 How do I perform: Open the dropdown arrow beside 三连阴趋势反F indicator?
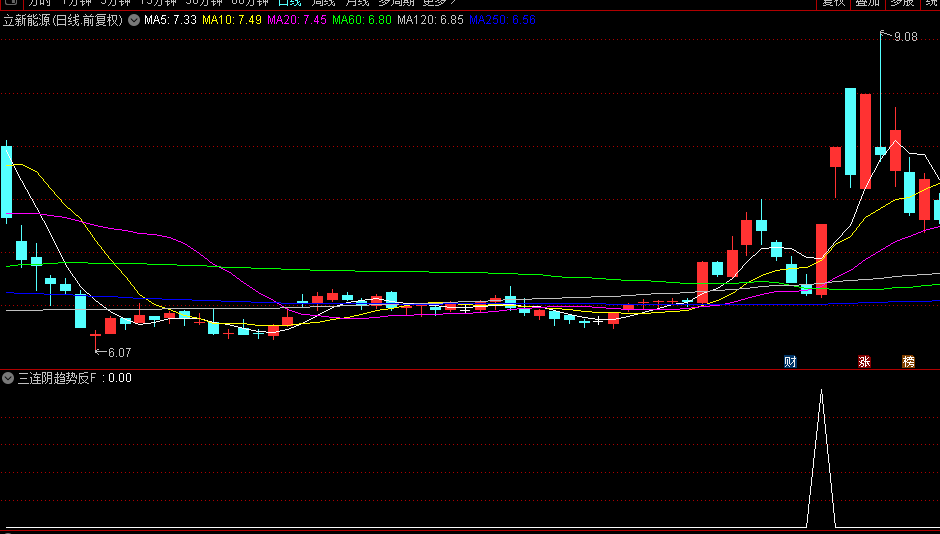[x=8, y=378]
